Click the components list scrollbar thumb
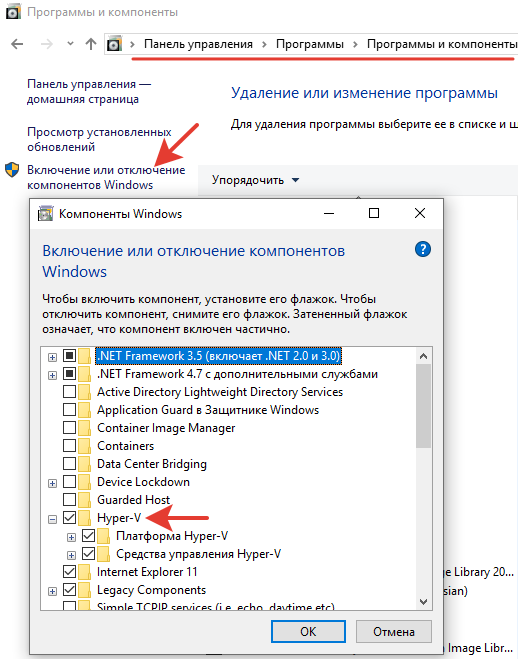This screenshot has width=518, height=659. pyautogui.click(x=423, y=406)
